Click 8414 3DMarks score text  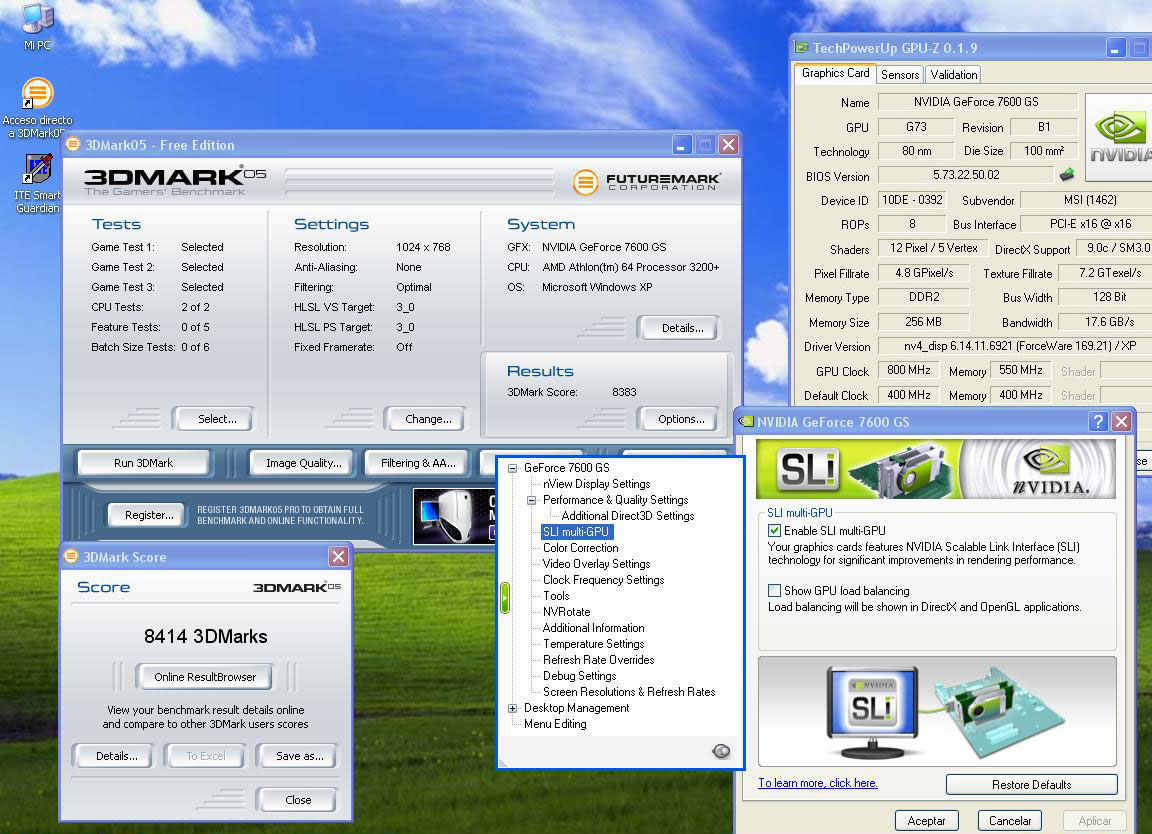pos(206,636)
